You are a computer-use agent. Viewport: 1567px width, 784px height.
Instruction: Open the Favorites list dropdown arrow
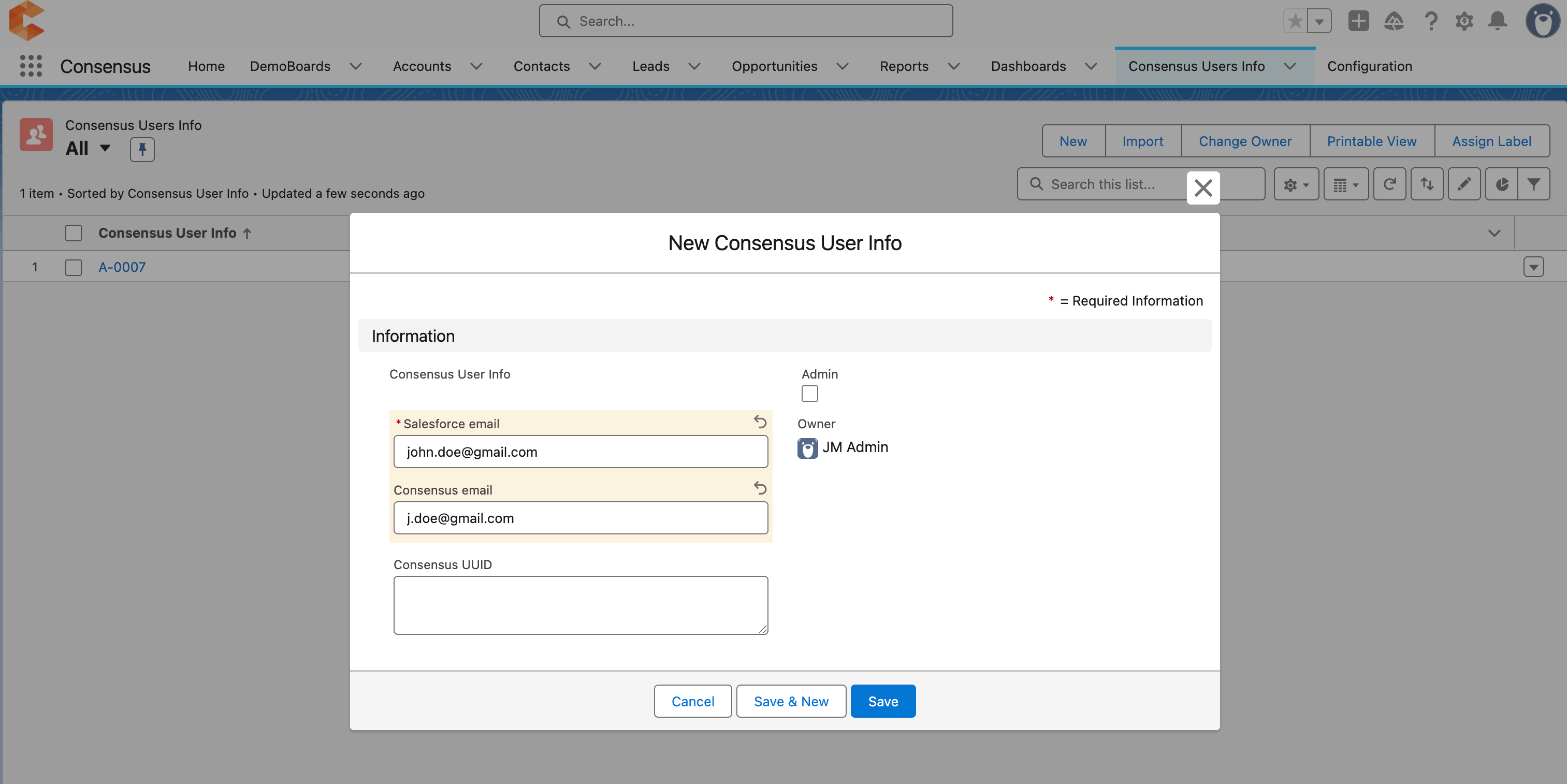(x=1319, y=21)
